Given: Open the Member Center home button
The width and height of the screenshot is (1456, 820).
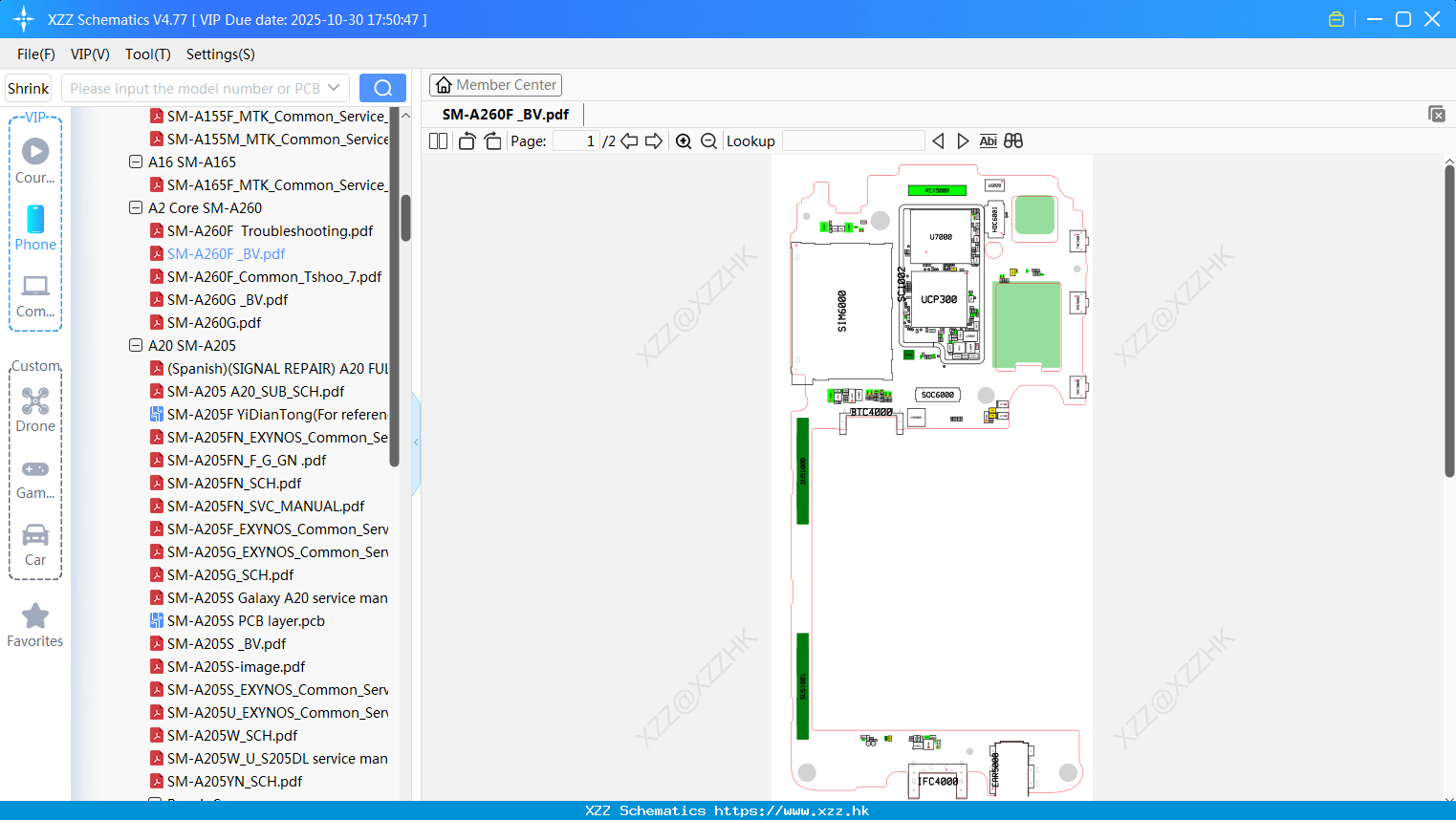Looking at the screenshot, I should click(x=495, y=85).
